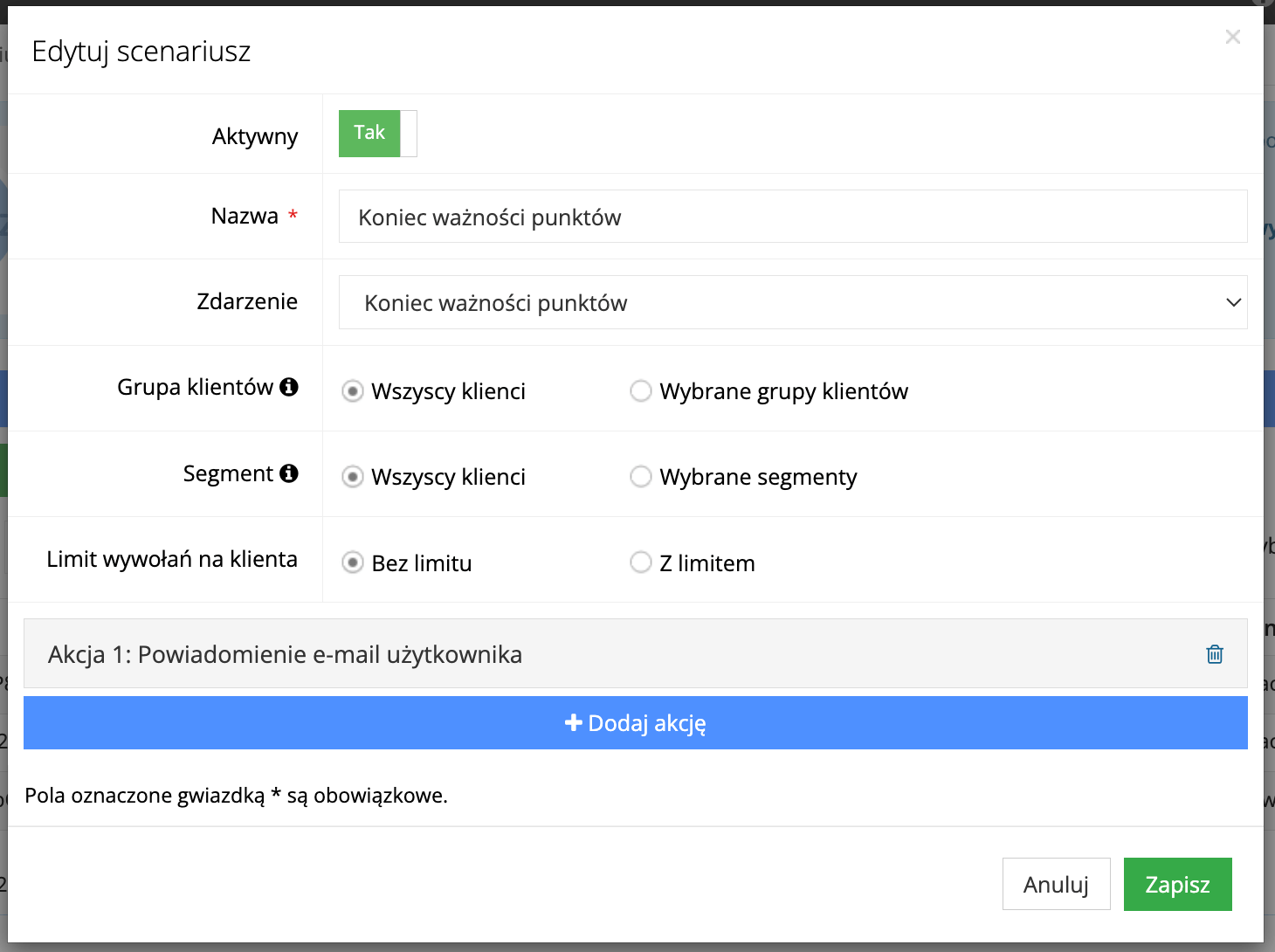The height and width of the screenshot is (952, 1275).
Task: Select Wszyscy klienci for Segment
Action: 352,477
